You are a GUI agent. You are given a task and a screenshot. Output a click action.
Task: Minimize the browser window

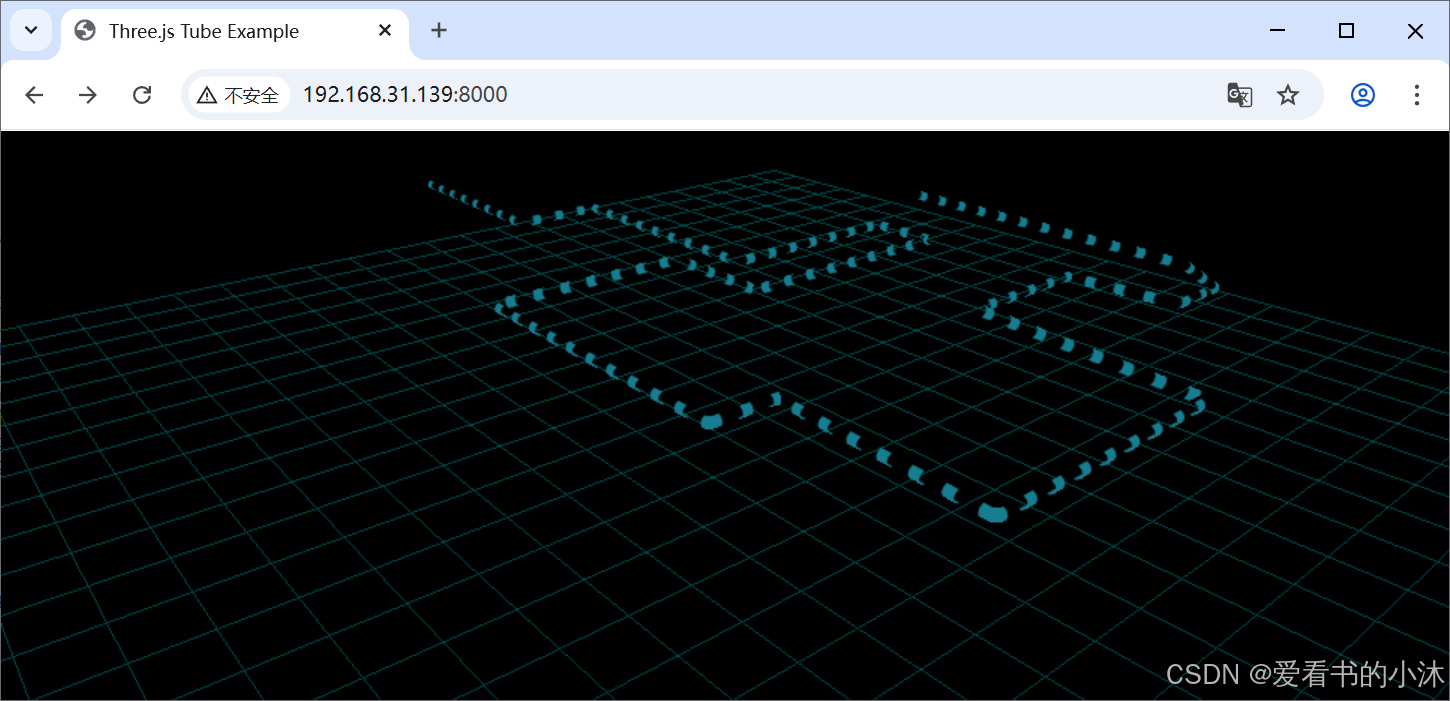click(1277, 31)
